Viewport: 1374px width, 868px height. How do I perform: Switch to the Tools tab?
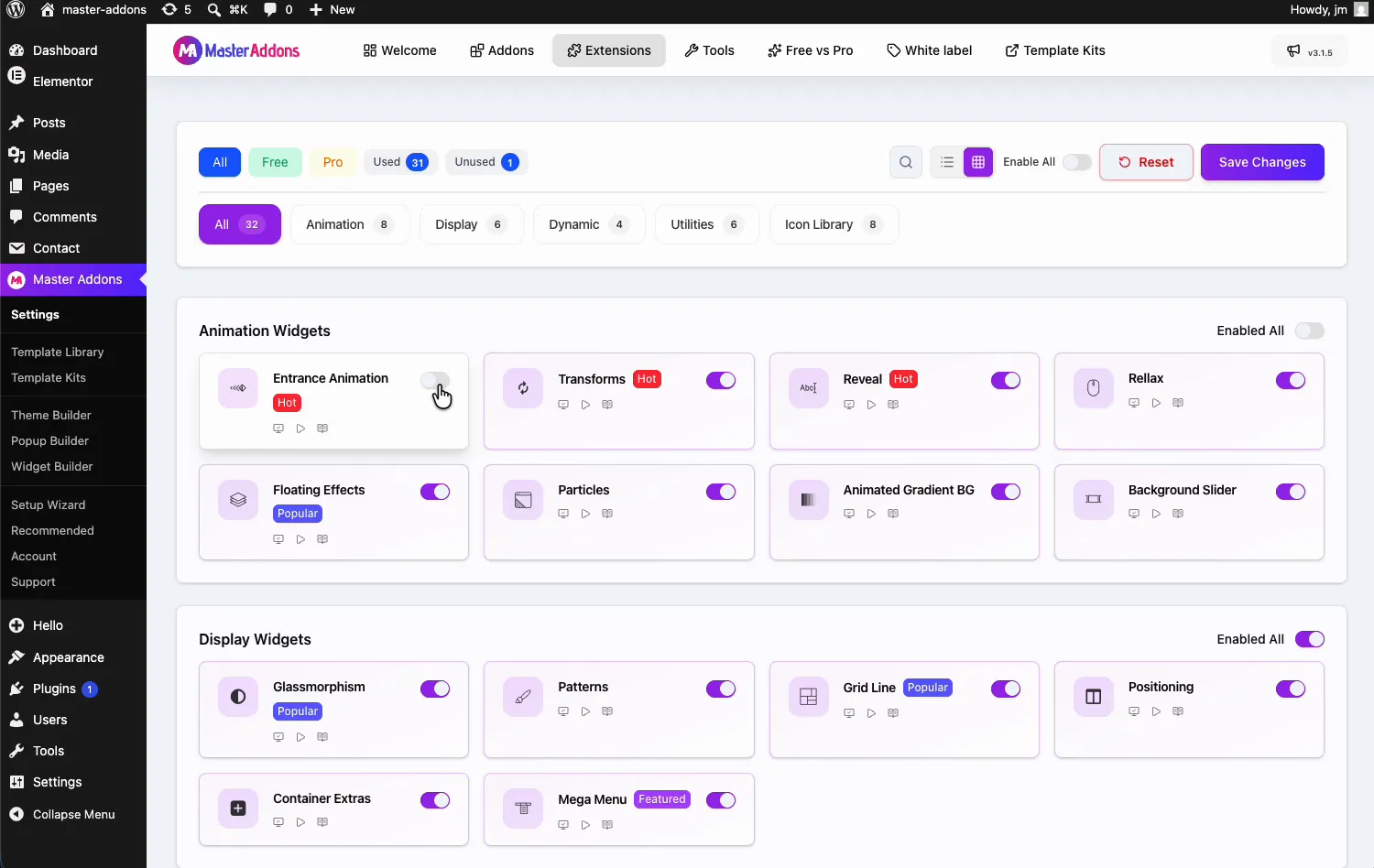click(x=709, y=50)
